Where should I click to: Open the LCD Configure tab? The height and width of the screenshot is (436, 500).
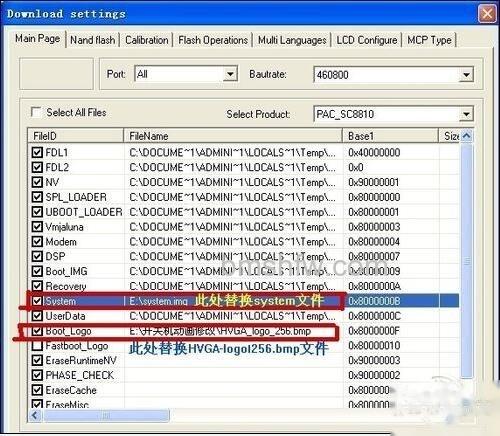pos(367,40)
